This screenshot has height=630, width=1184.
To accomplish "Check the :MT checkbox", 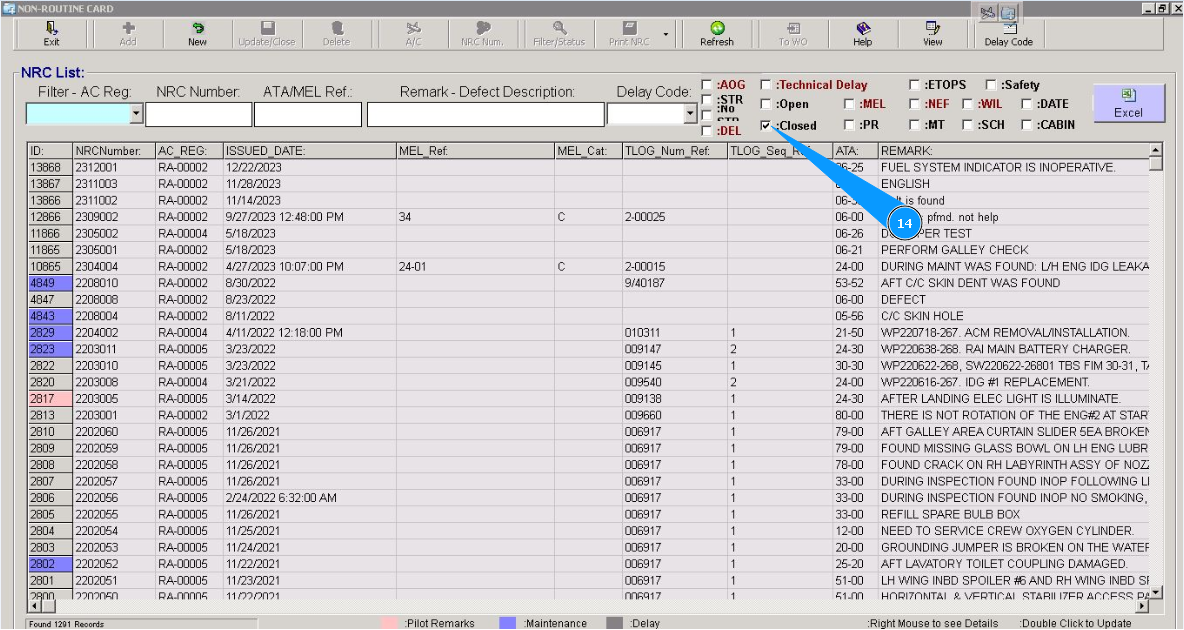I will click(x=914, y=125).
